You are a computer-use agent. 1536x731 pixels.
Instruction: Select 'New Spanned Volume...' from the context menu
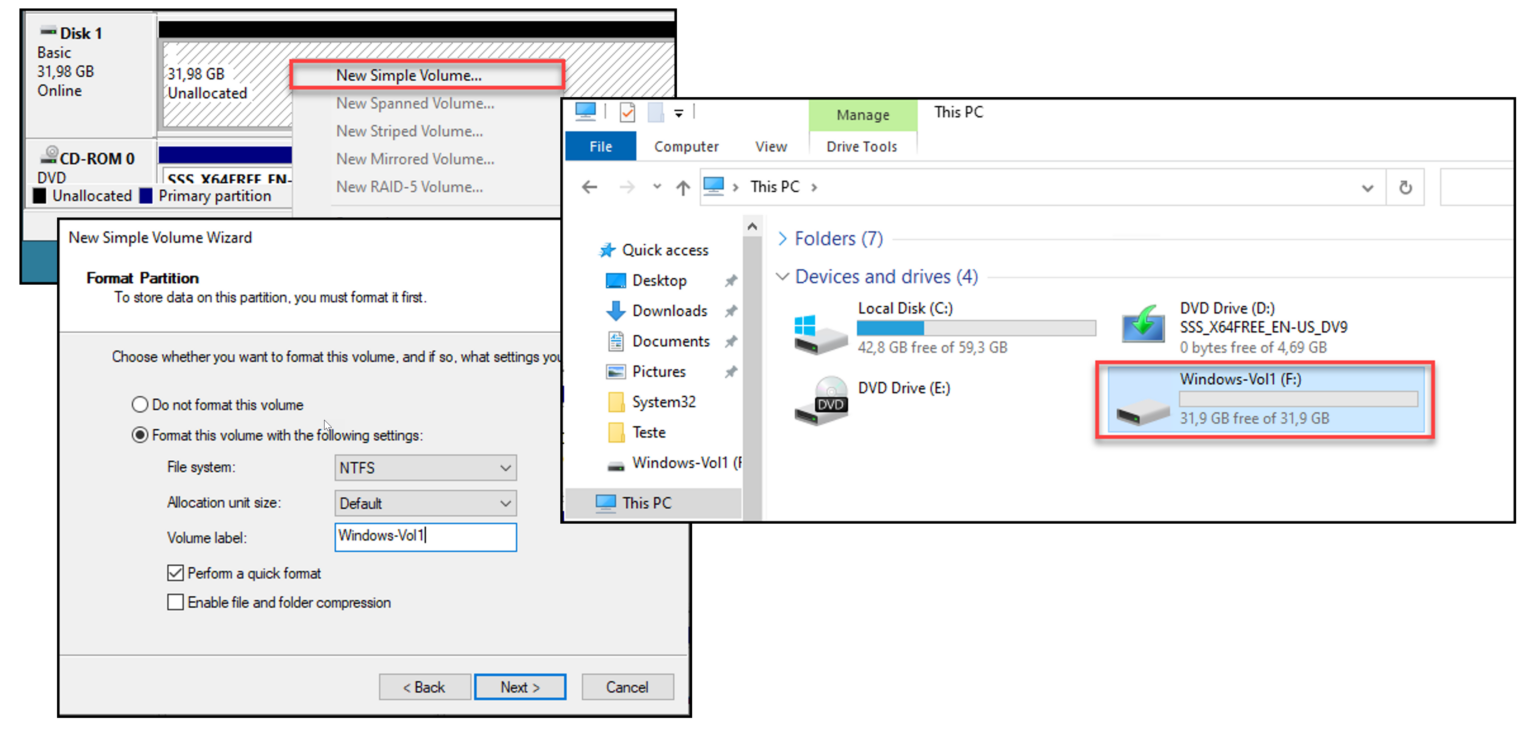(x=415, y=103)
